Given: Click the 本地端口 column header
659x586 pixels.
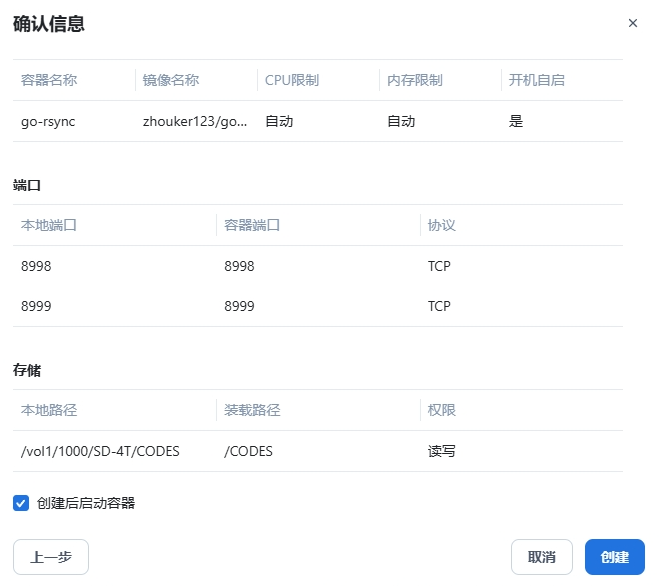Looking at the screenshot, I should click(49, 225).
